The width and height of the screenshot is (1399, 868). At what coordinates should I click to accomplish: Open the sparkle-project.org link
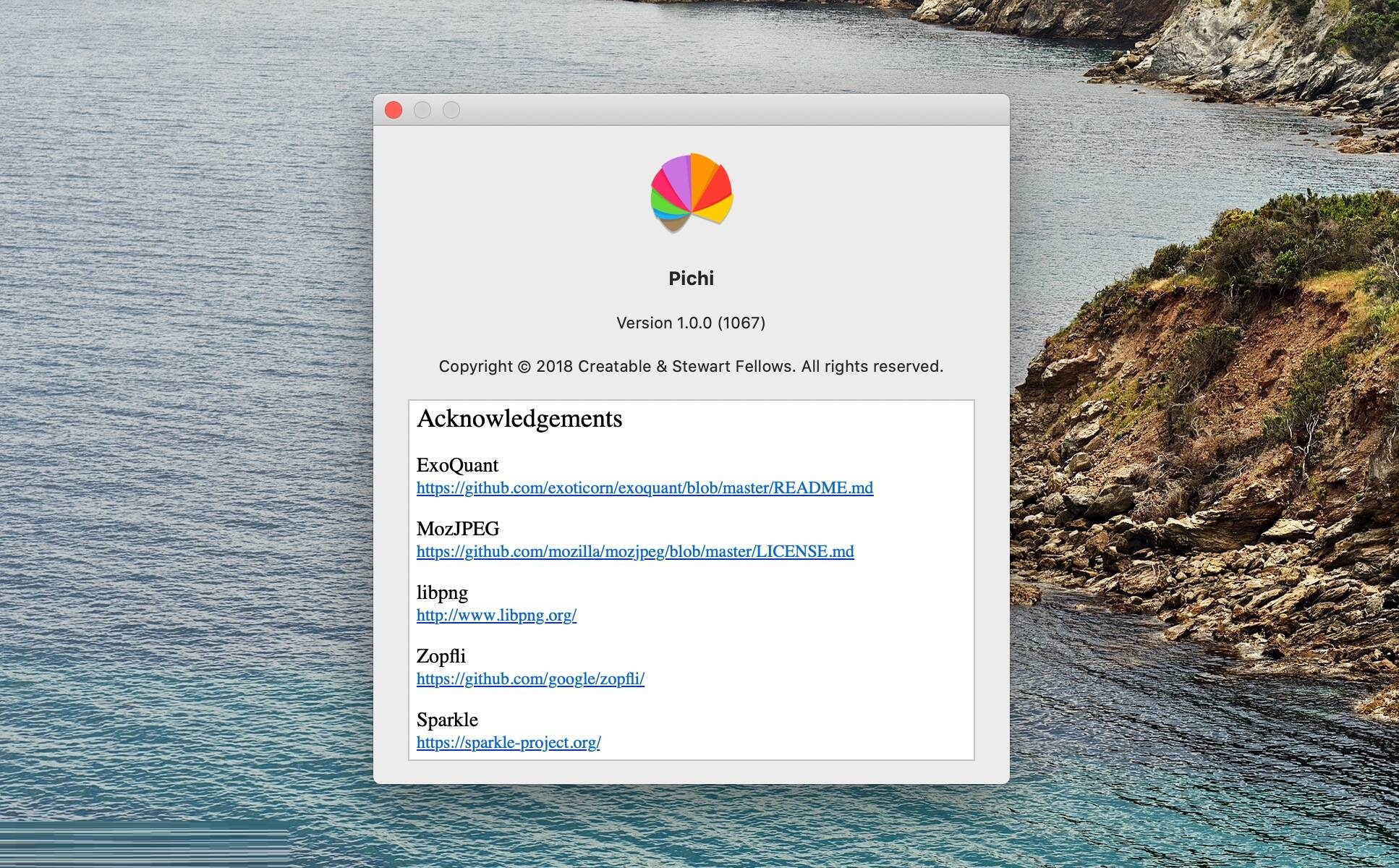click(509, 743)
